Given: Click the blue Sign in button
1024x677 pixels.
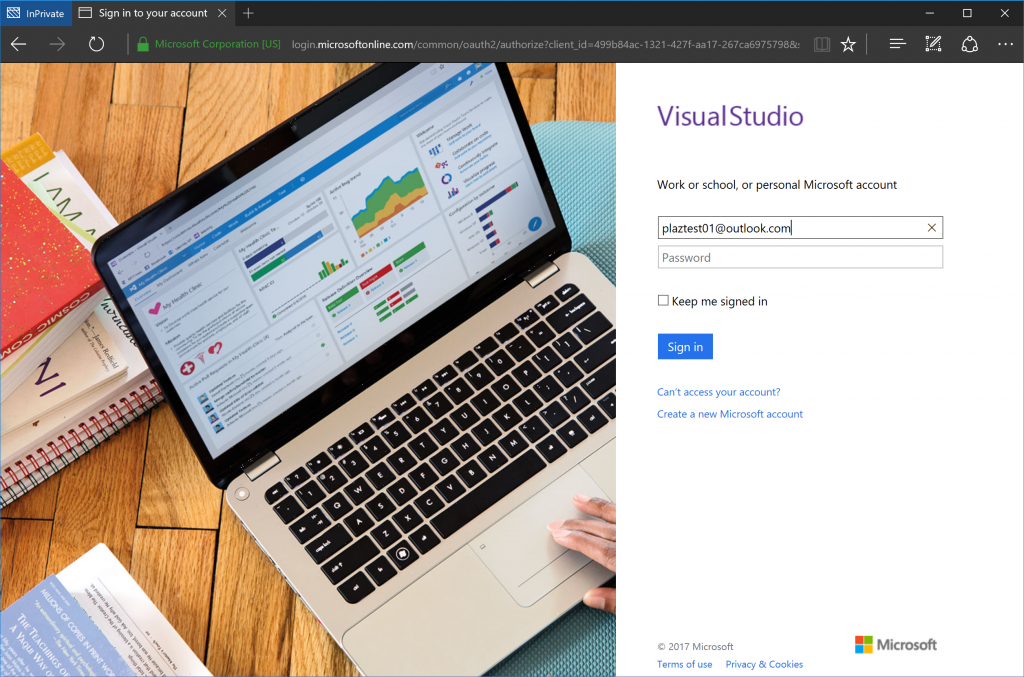Looking at the screenshot, I should pos(685,347).
